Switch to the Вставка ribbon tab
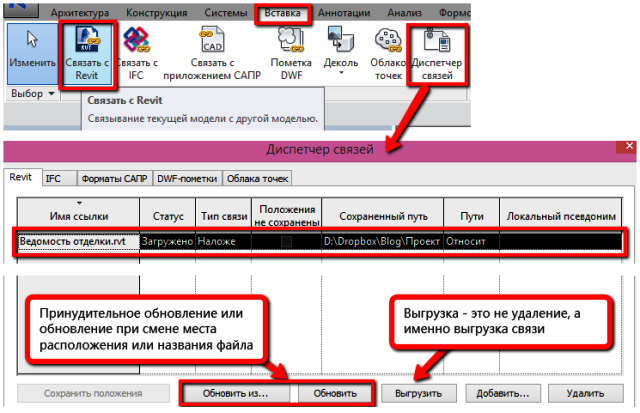Viewport: 640px width, 413px height. (x=282, y=13)
